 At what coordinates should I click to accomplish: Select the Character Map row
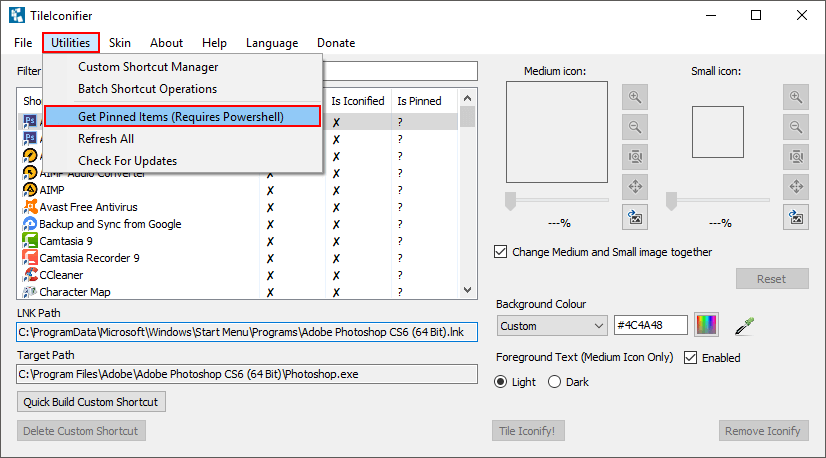click(240, 291)
